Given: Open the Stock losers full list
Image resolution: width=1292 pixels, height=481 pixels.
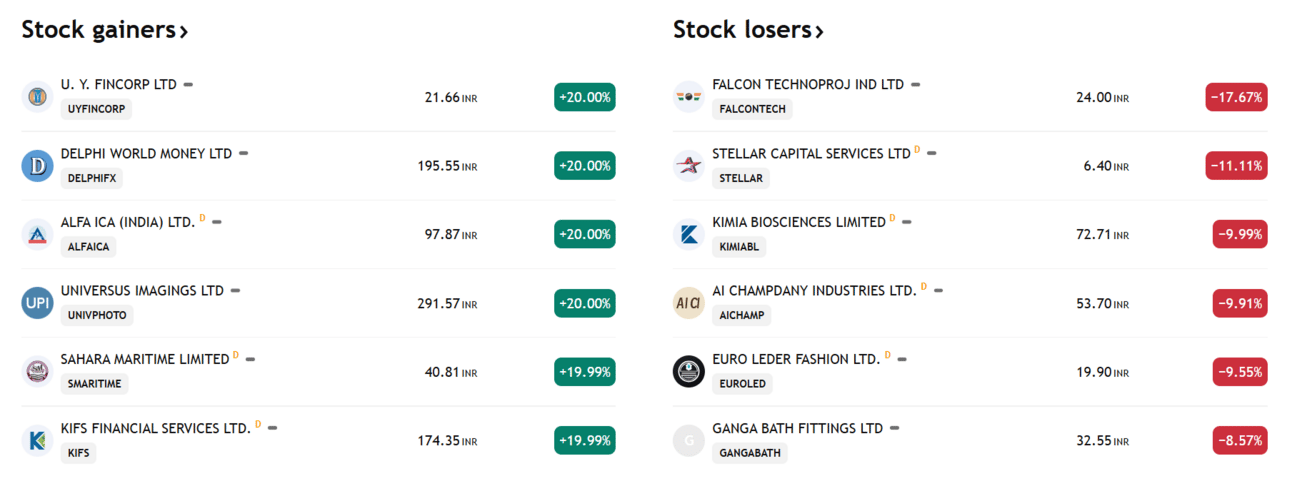Looking at the screenshot, I should pyautogui.click(x=748, y=30).
